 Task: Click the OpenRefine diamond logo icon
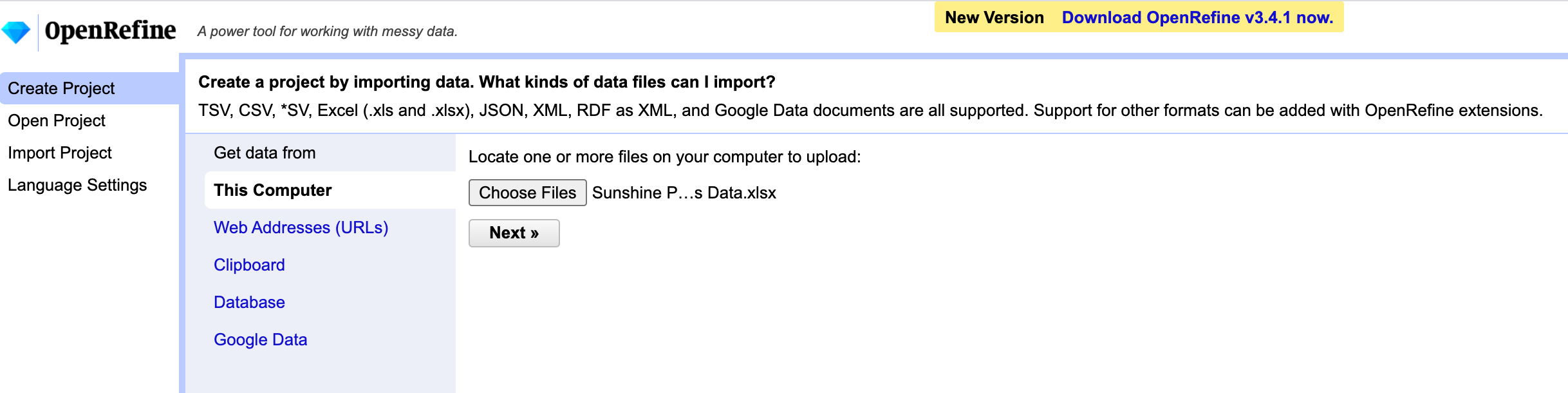[16, 32]
